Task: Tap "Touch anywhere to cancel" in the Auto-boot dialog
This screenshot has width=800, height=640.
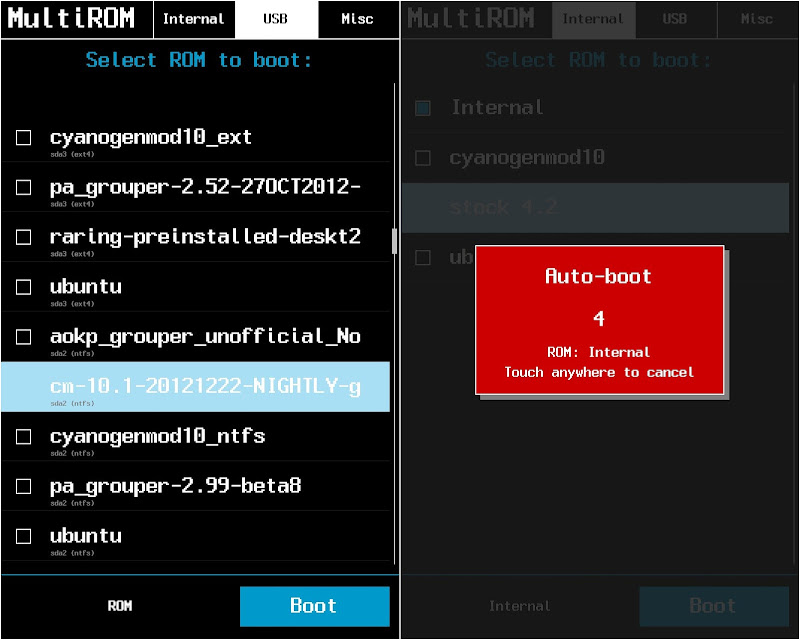Action: (x=599, y=373)
